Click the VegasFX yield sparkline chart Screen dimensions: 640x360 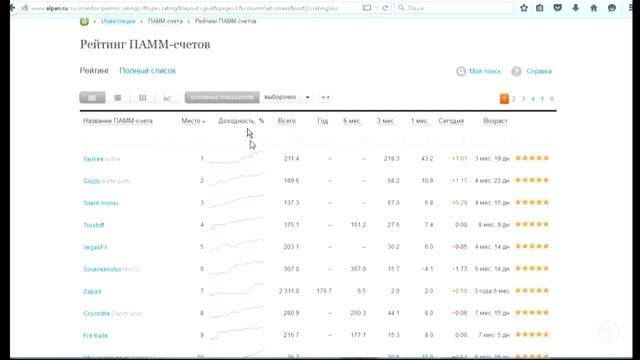point(236,245)
